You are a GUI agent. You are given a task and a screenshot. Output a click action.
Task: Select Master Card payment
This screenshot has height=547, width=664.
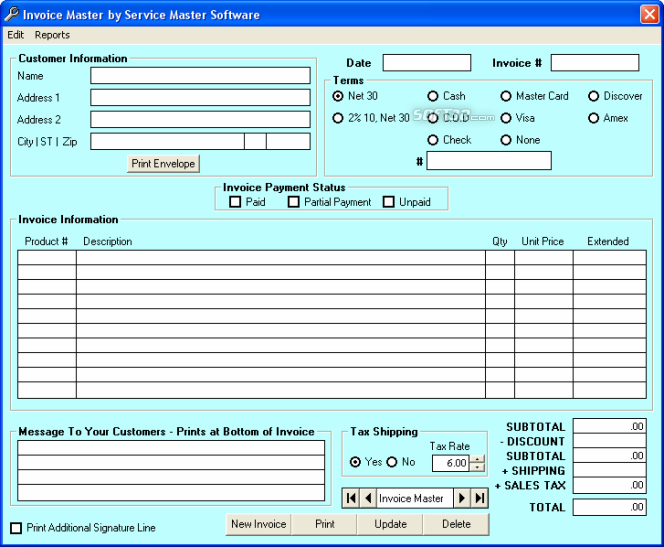[x=534, y=96]
